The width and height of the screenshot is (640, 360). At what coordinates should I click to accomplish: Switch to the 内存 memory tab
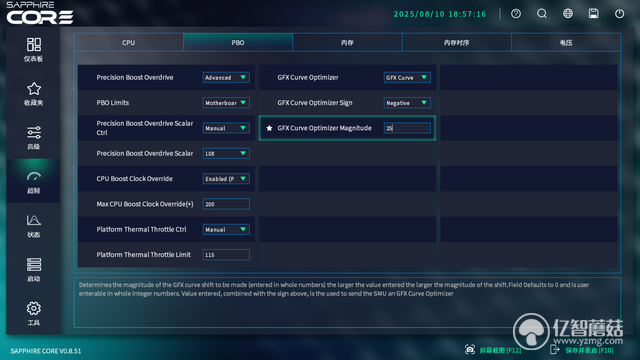tap(347, 42)
